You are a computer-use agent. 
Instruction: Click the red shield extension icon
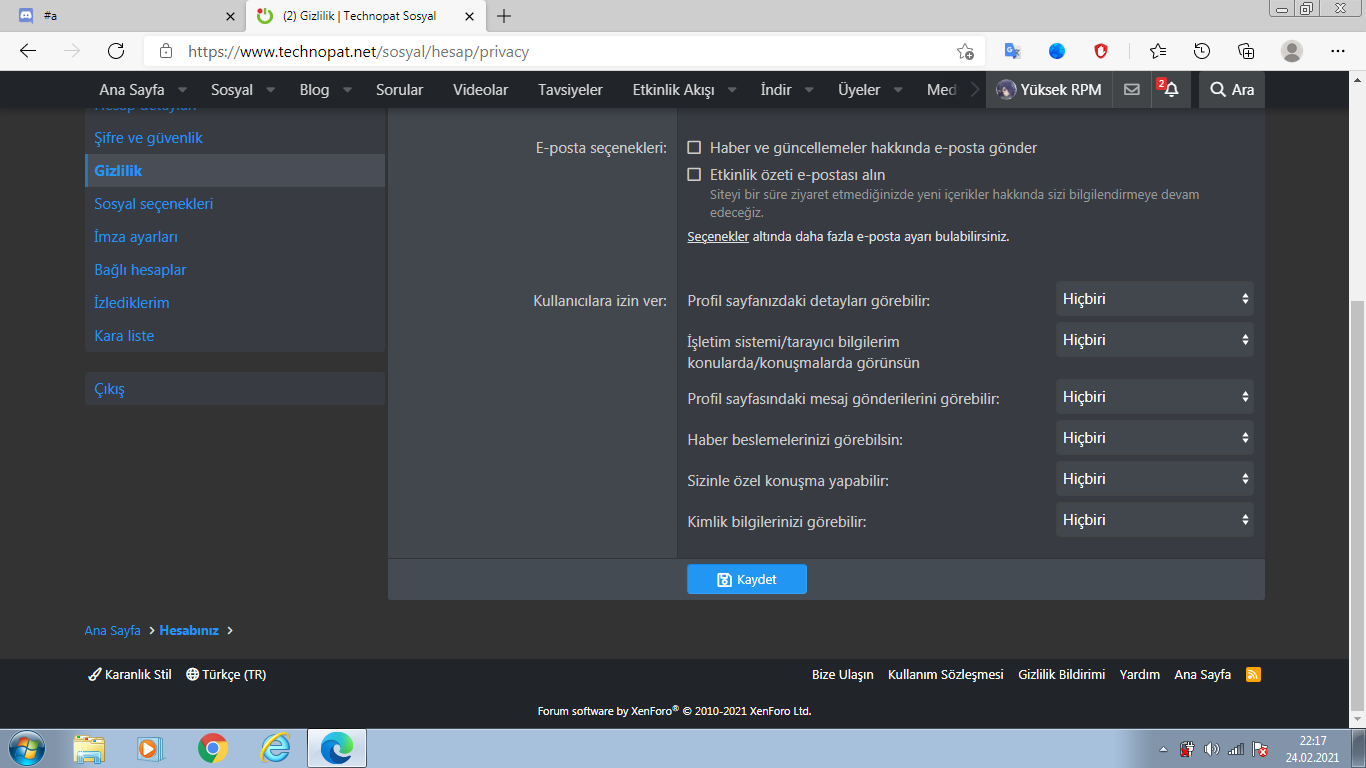[x=1101, y=51]
